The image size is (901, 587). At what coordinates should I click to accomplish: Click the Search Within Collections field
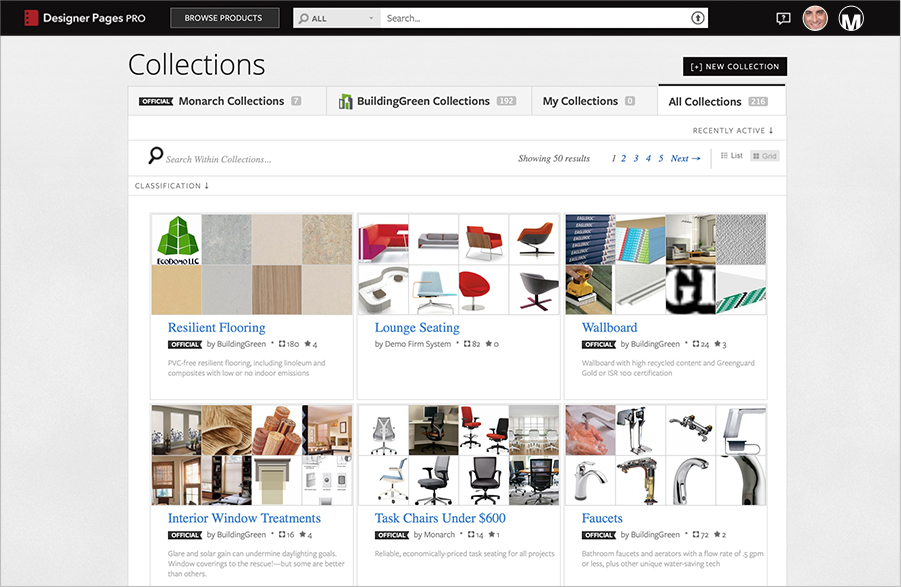218,159
